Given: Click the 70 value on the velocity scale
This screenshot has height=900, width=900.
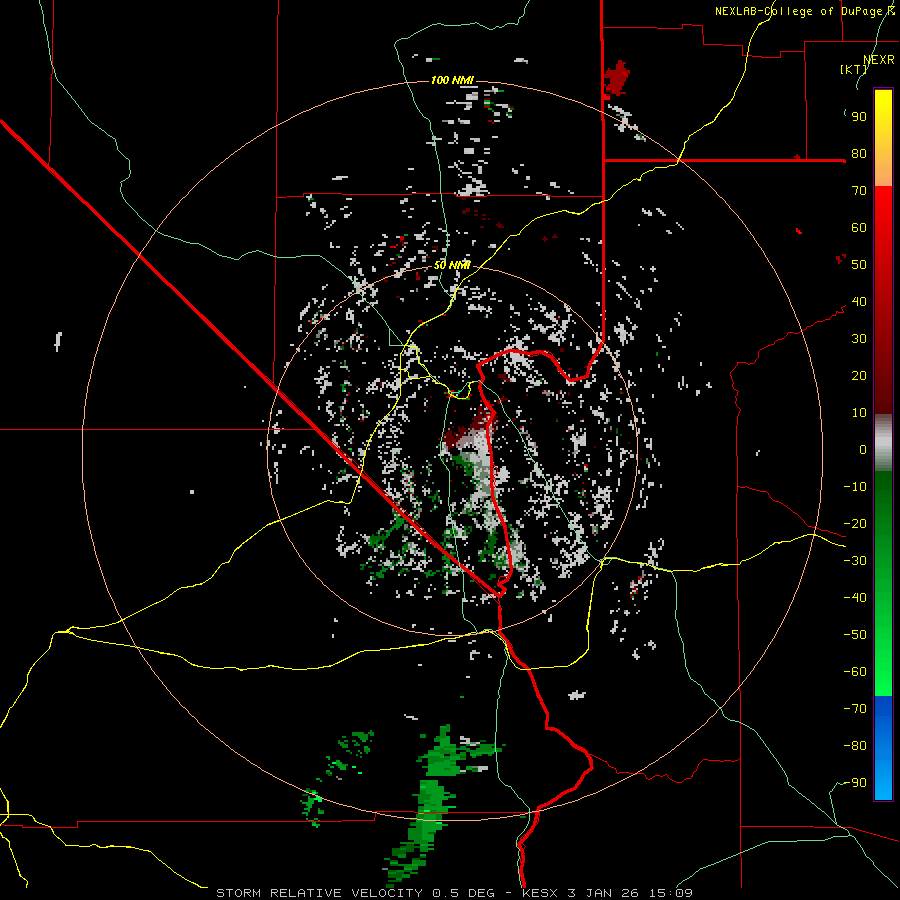Looking at the screenshot, I should click(x=859, y=191).
